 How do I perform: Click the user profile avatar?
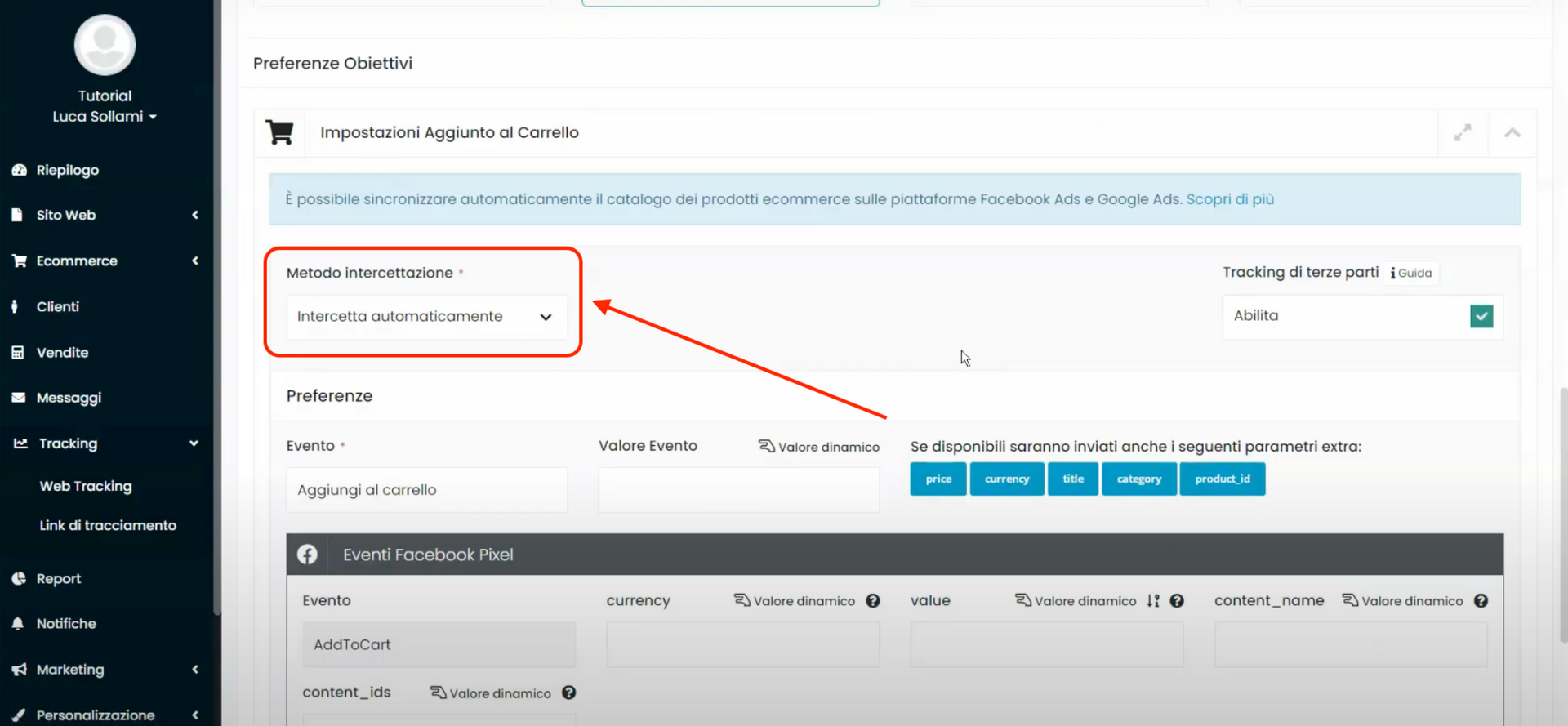[x=105, y=45]
